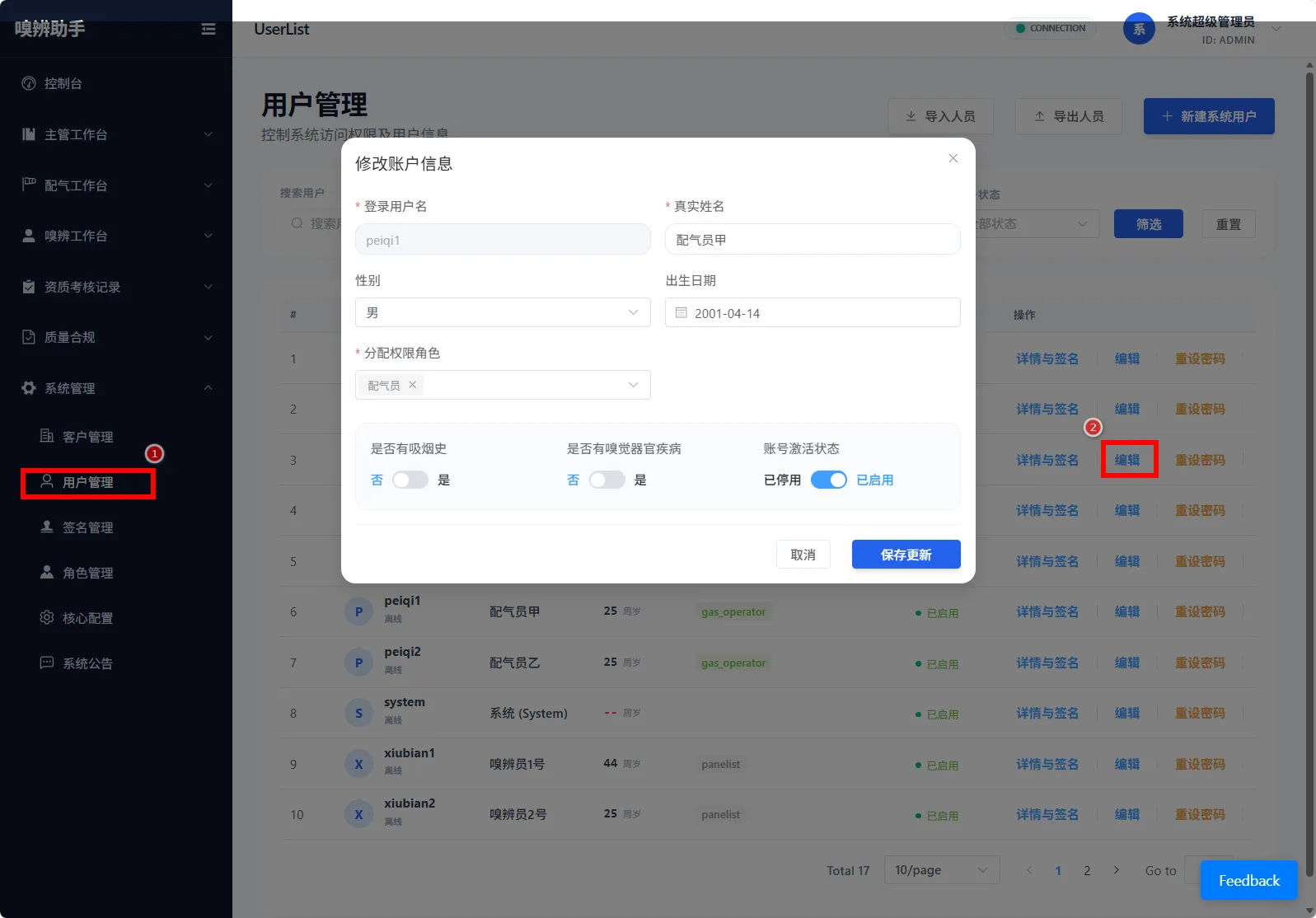
Task: Click the 出生日期 date field
Action: point(813,313)
